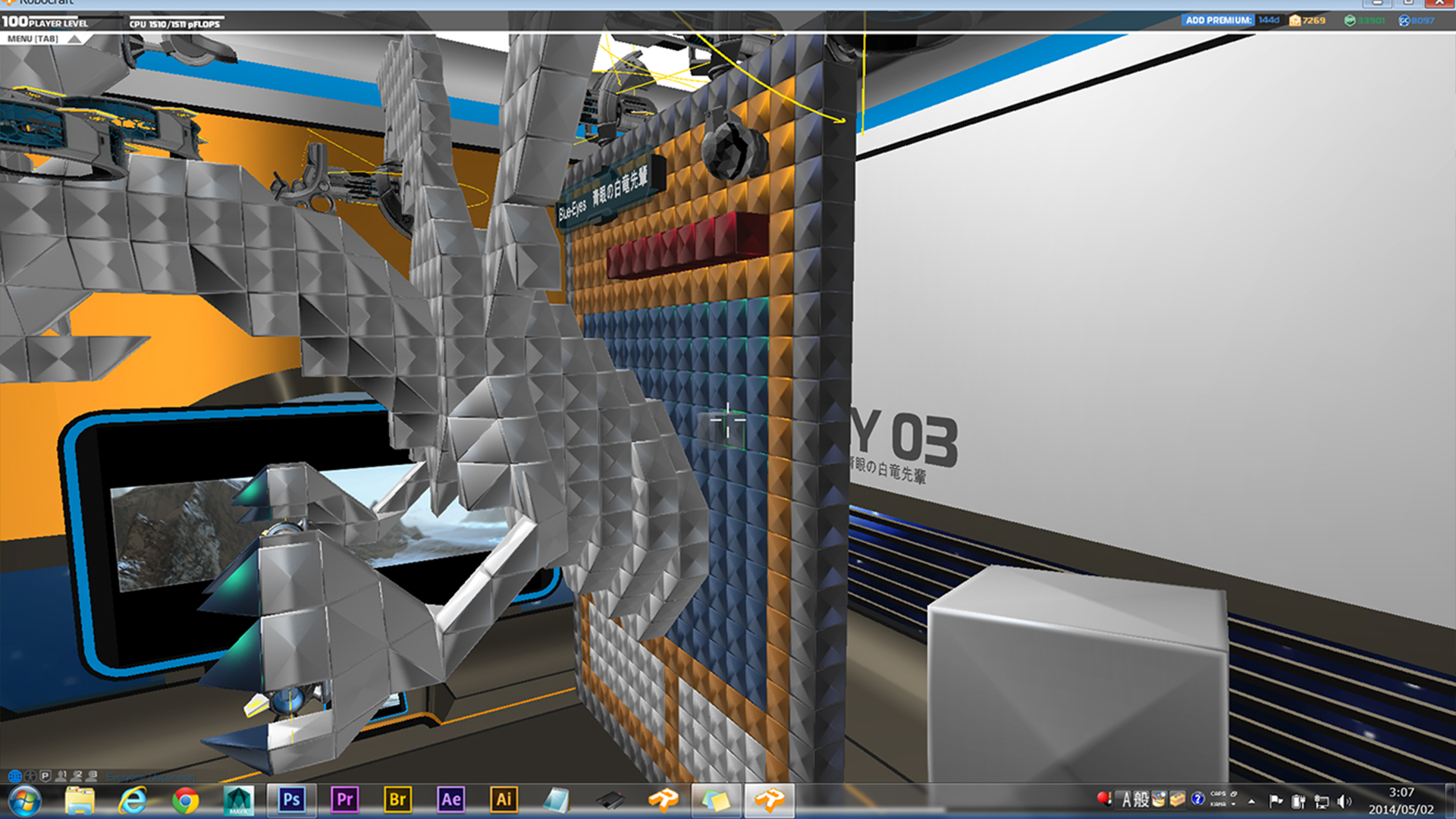Click the blue galaxy cash icon
1456x819 pixels.
tap(1404, 20)
